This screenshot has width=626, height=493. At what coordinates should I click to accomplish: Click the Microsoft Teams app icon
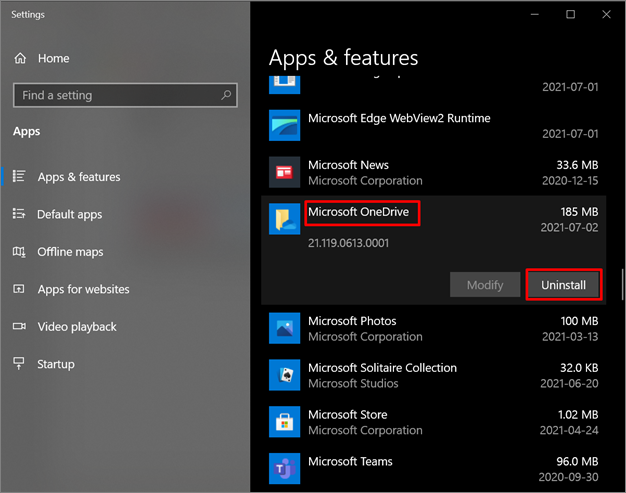[x=285, y=468]
